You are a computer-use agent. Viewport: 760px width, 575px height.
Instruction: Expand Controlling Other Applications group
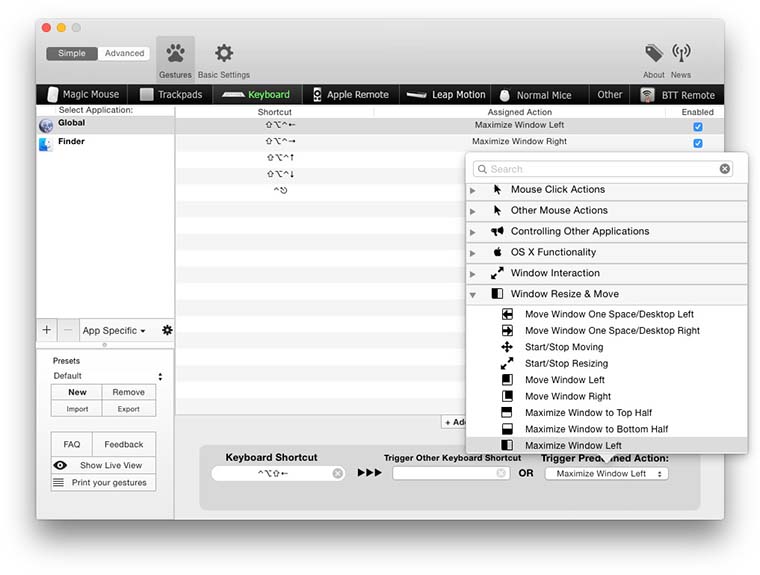473,232
